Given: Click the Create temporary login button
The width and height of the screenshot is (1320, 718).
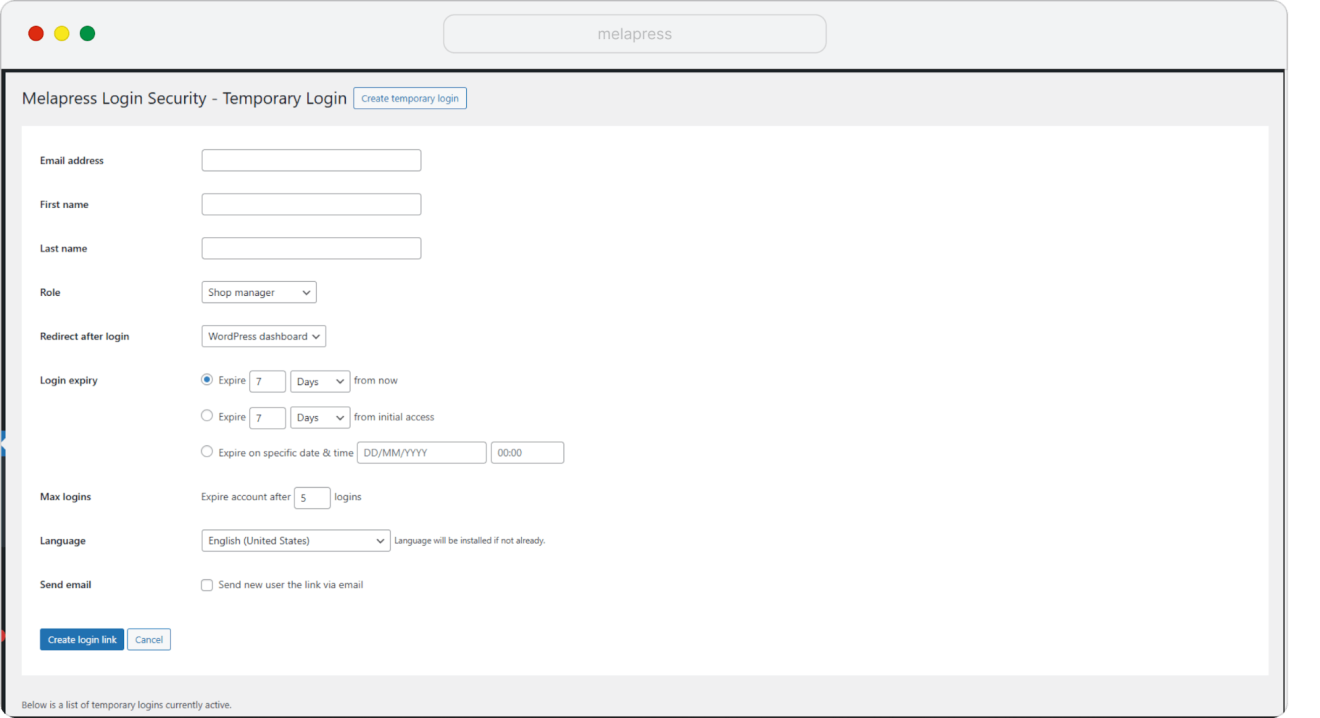Looking at the screenshot, I should [x=410, y=98].
